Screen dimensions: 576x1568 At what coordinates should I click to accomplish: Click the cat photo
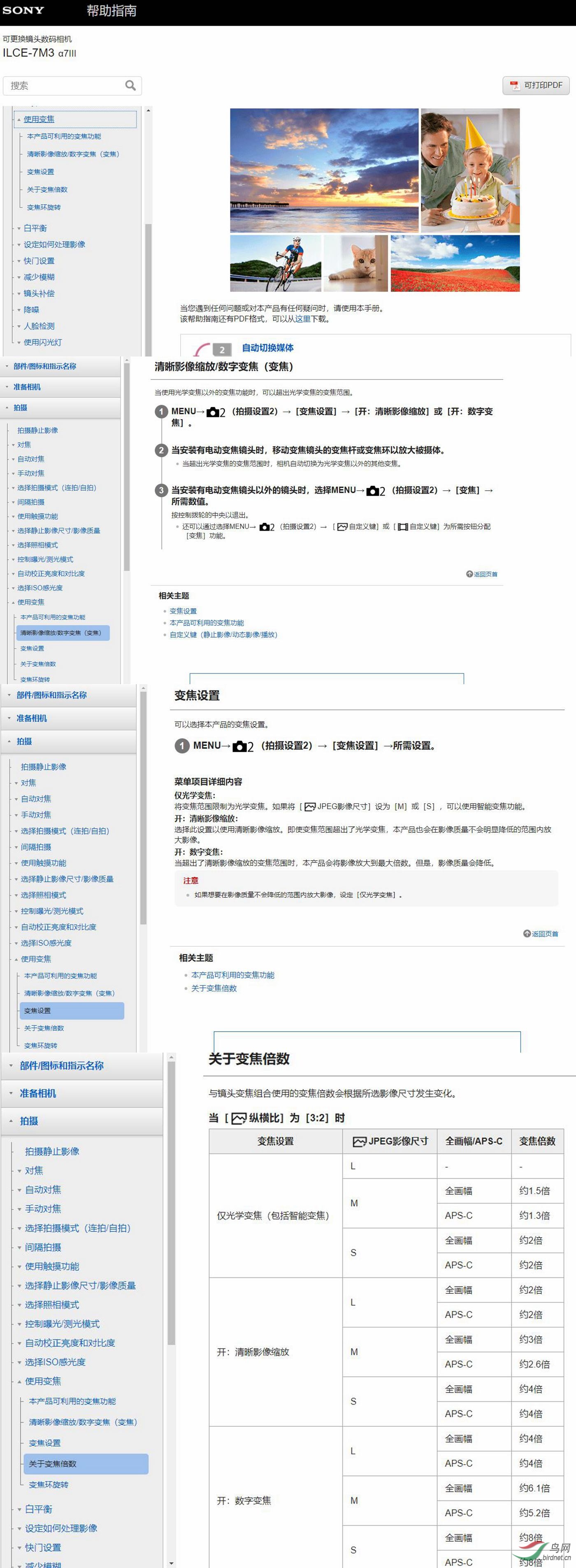click(356, 263)
